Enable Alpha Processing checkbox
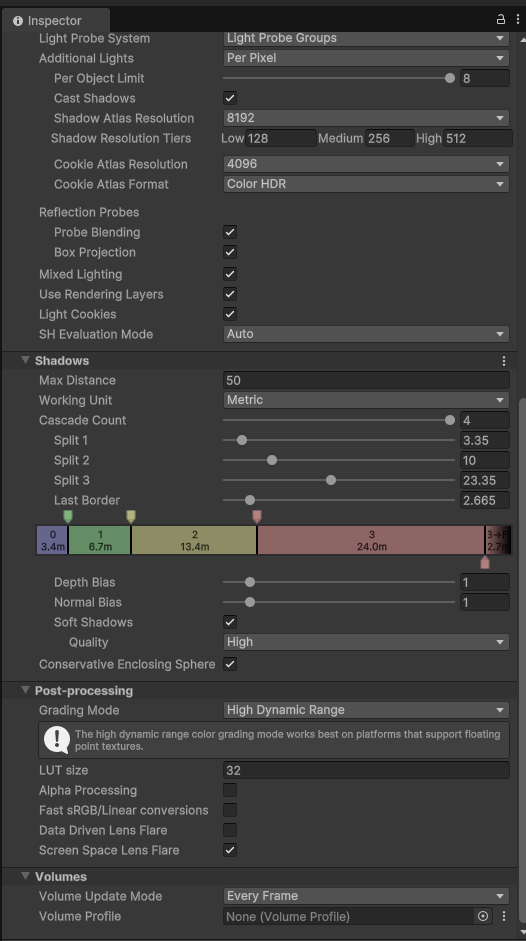This screenshot has height=941, width=526. coord(230,790)
